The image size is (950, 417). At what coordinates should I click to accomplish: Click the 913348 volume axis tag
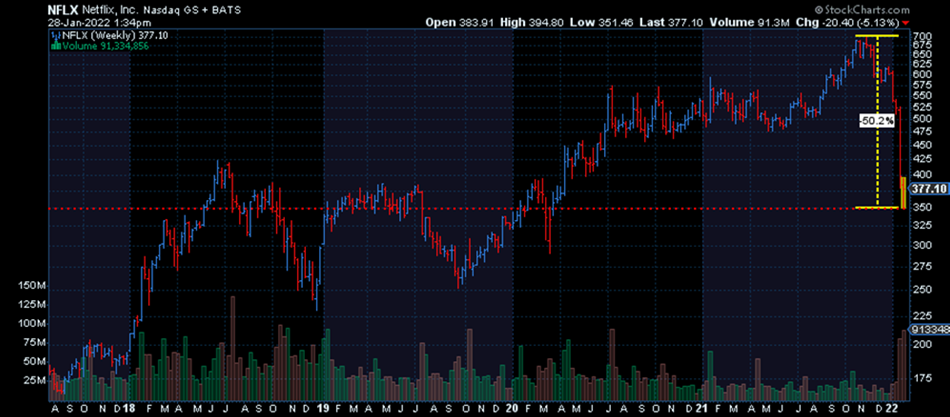tap(929, 331)
